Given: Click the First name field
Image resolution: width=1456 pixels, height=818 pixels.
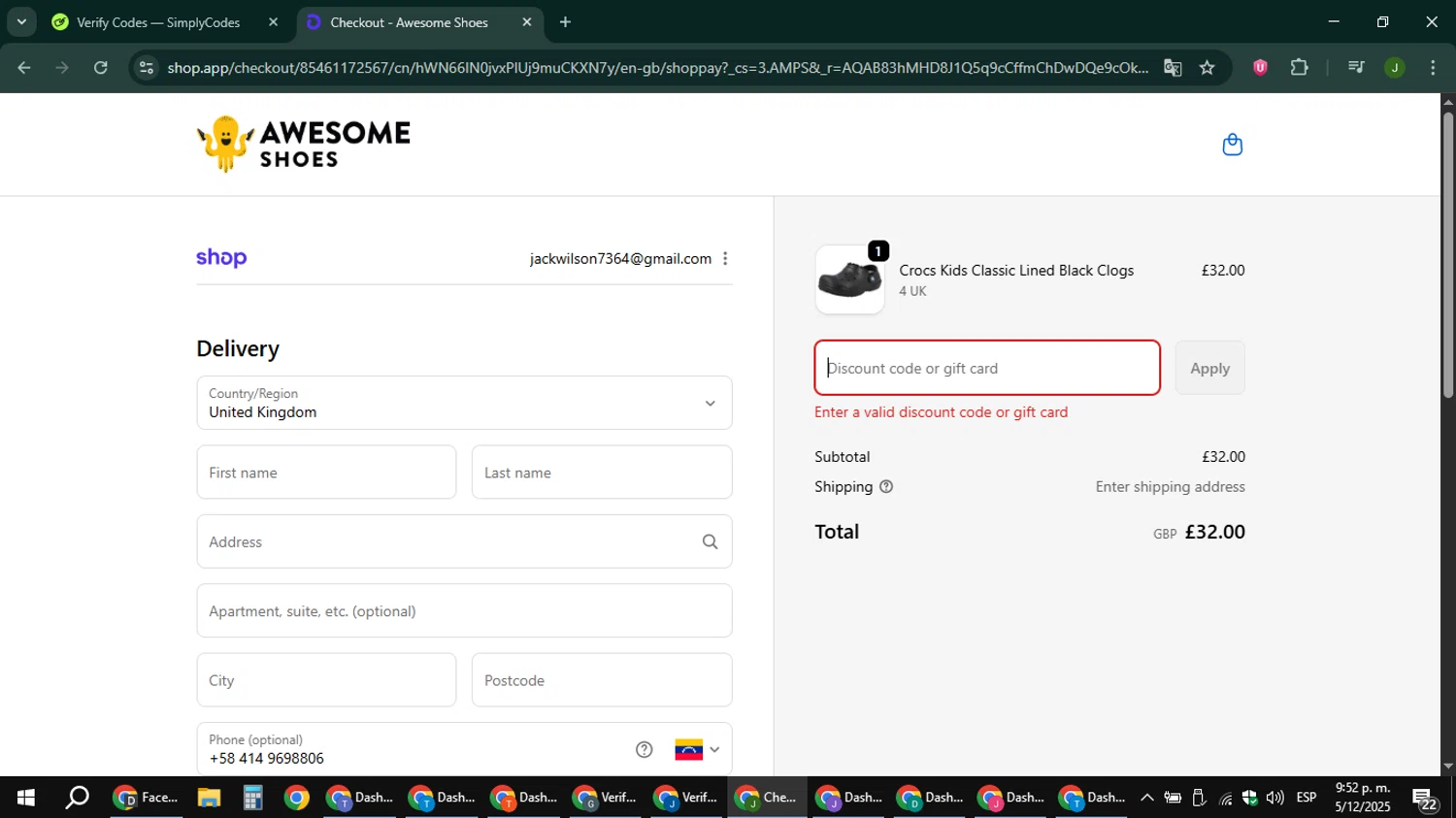Looking at the screenshot, I should [326, 473].
